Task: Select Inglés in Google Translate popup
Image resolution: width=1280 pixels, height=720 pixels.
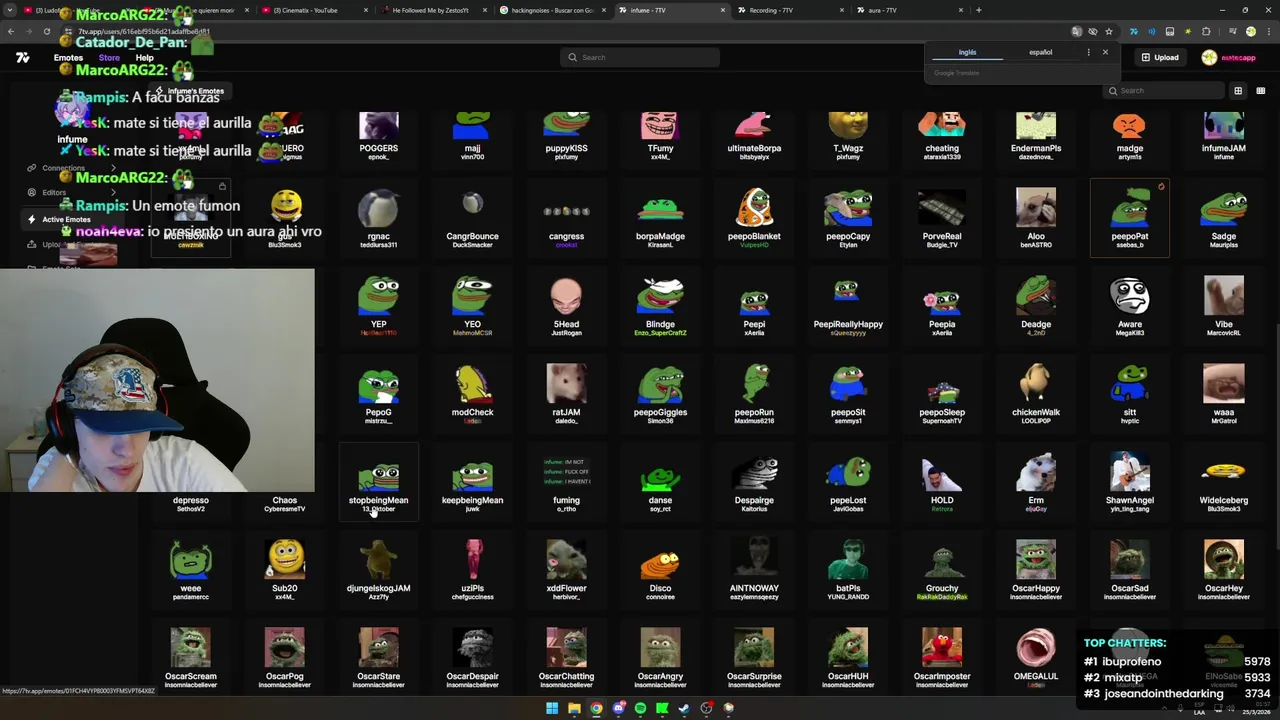Action: tap(967, 52)
